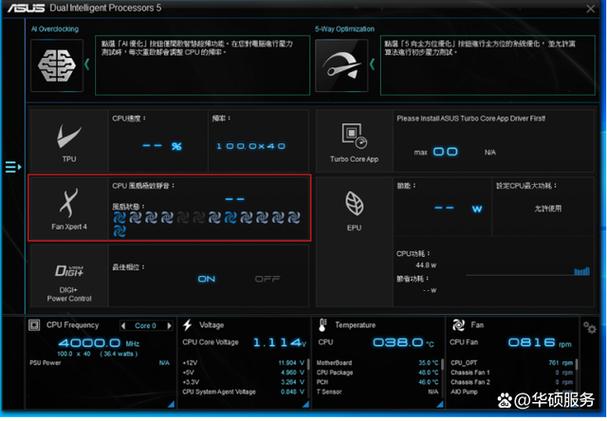Click the lone fan icon on the second fan status row
607x421 pixels.
(120, 231)
